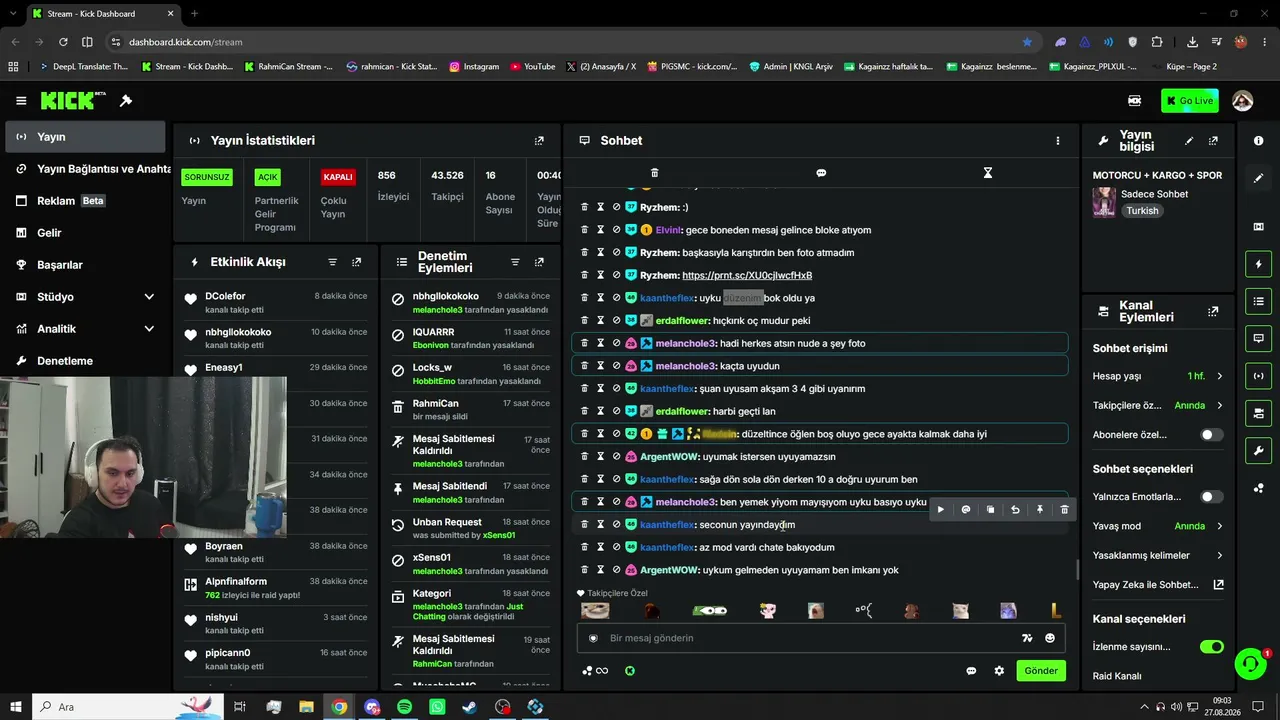Open the YouTube bookmark in the bookmarks bar
The height and width of the screenshot is (720, 1280).
tap(532, 67)
